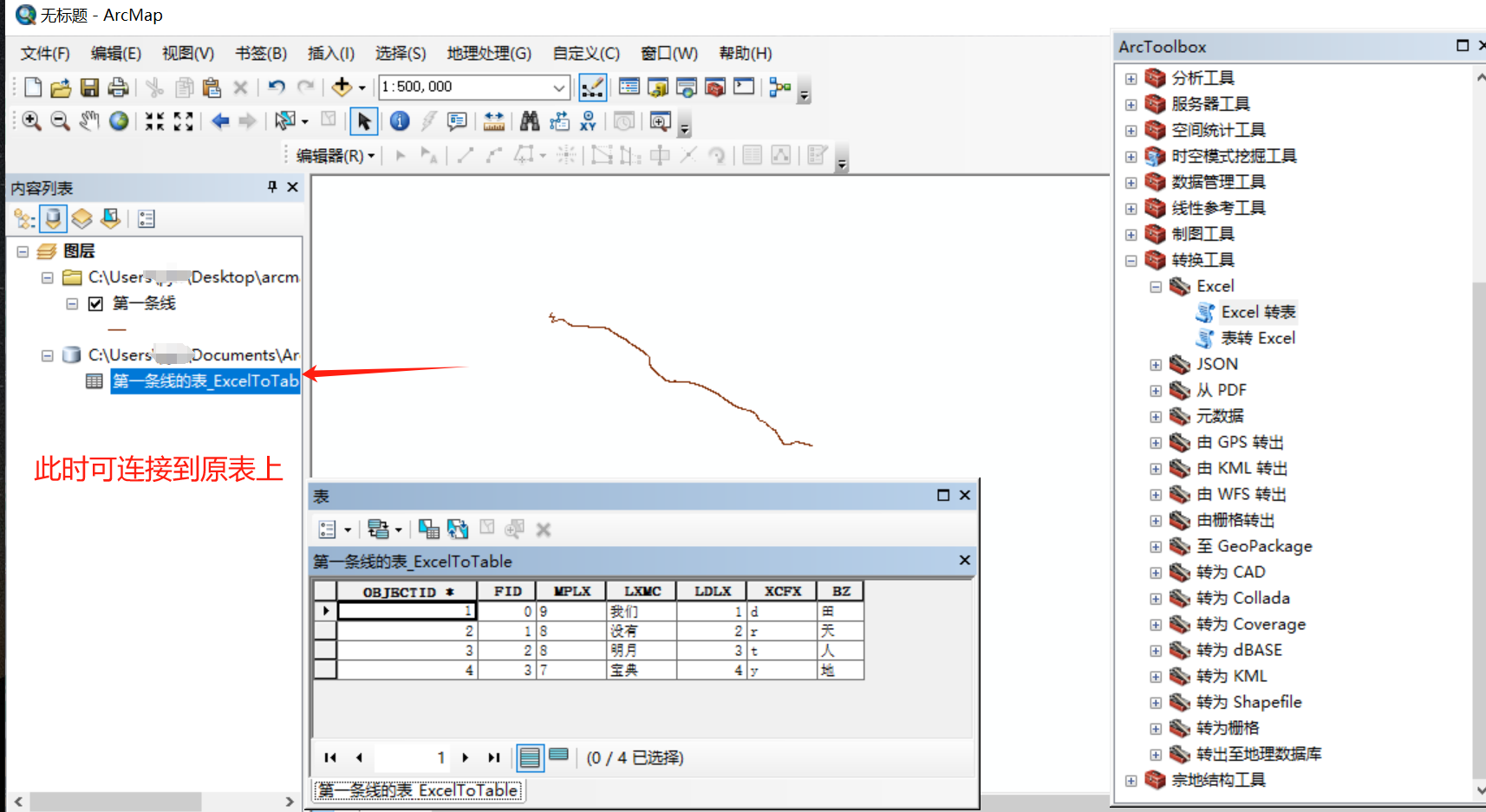1486x812 pixels.
Task: Activate the Pan hand tool
Action: click(x=89, y=121)
